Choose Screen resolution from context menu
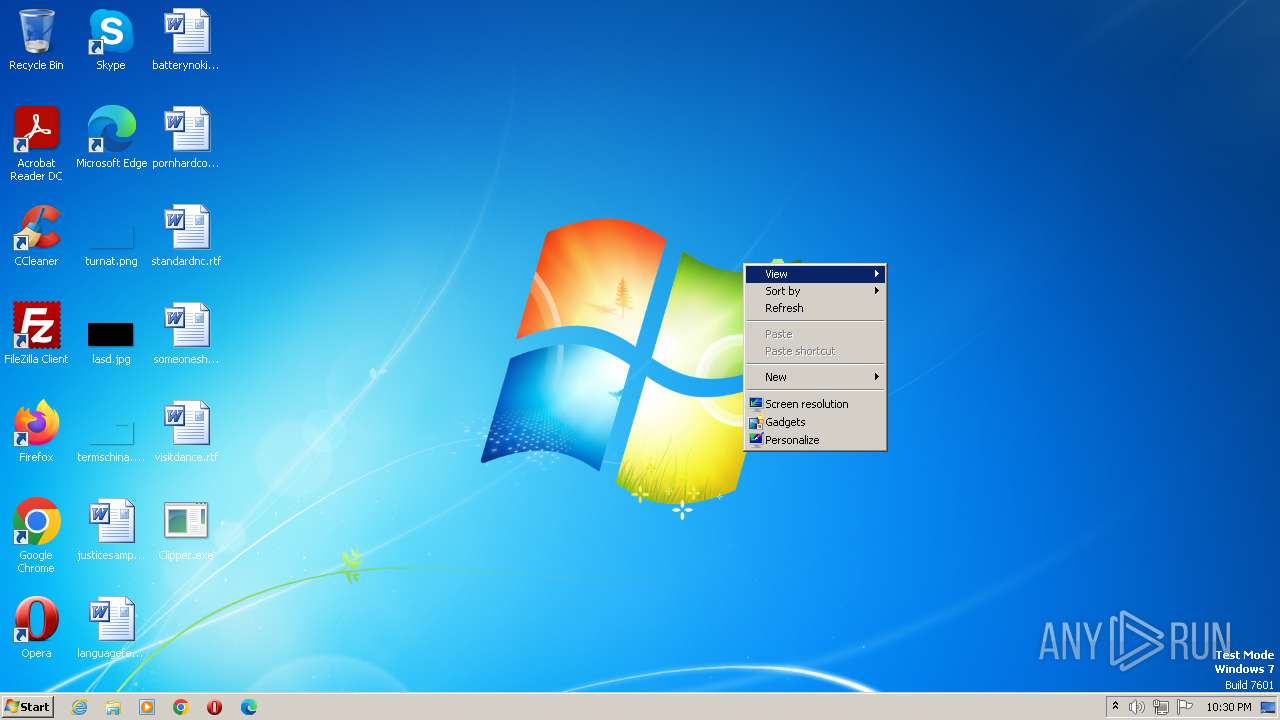 pos(815,404)
